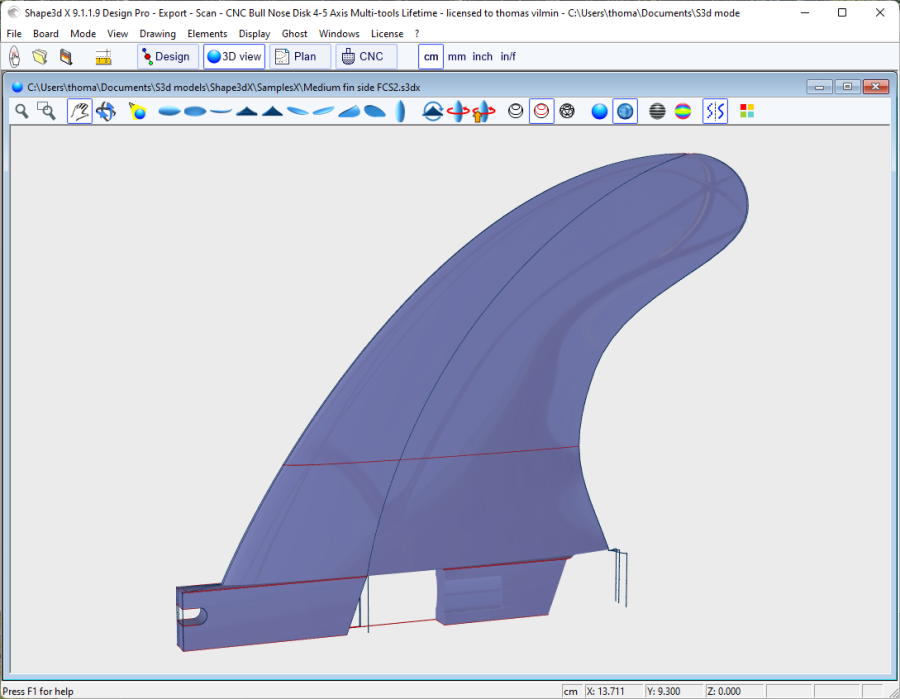Image resolution: width=900 pixels, height=699 pixels.
Task: Click the measuring ruler icon
Action: [x=103, y=57]
